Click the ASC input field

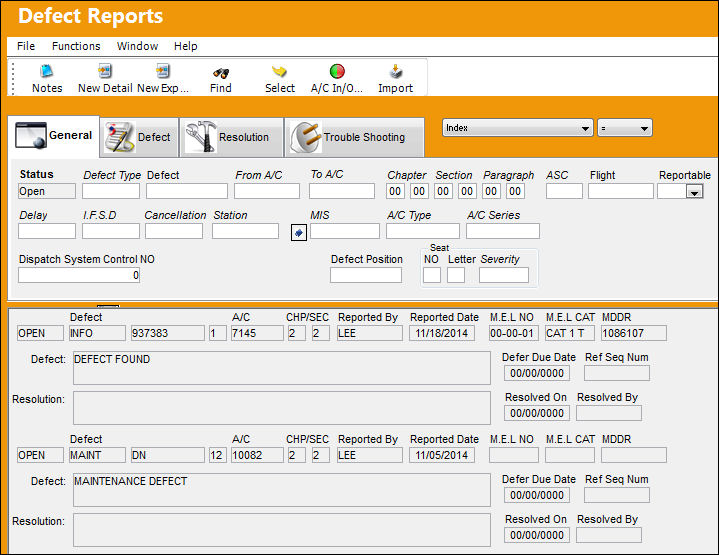tap(564, 191)
